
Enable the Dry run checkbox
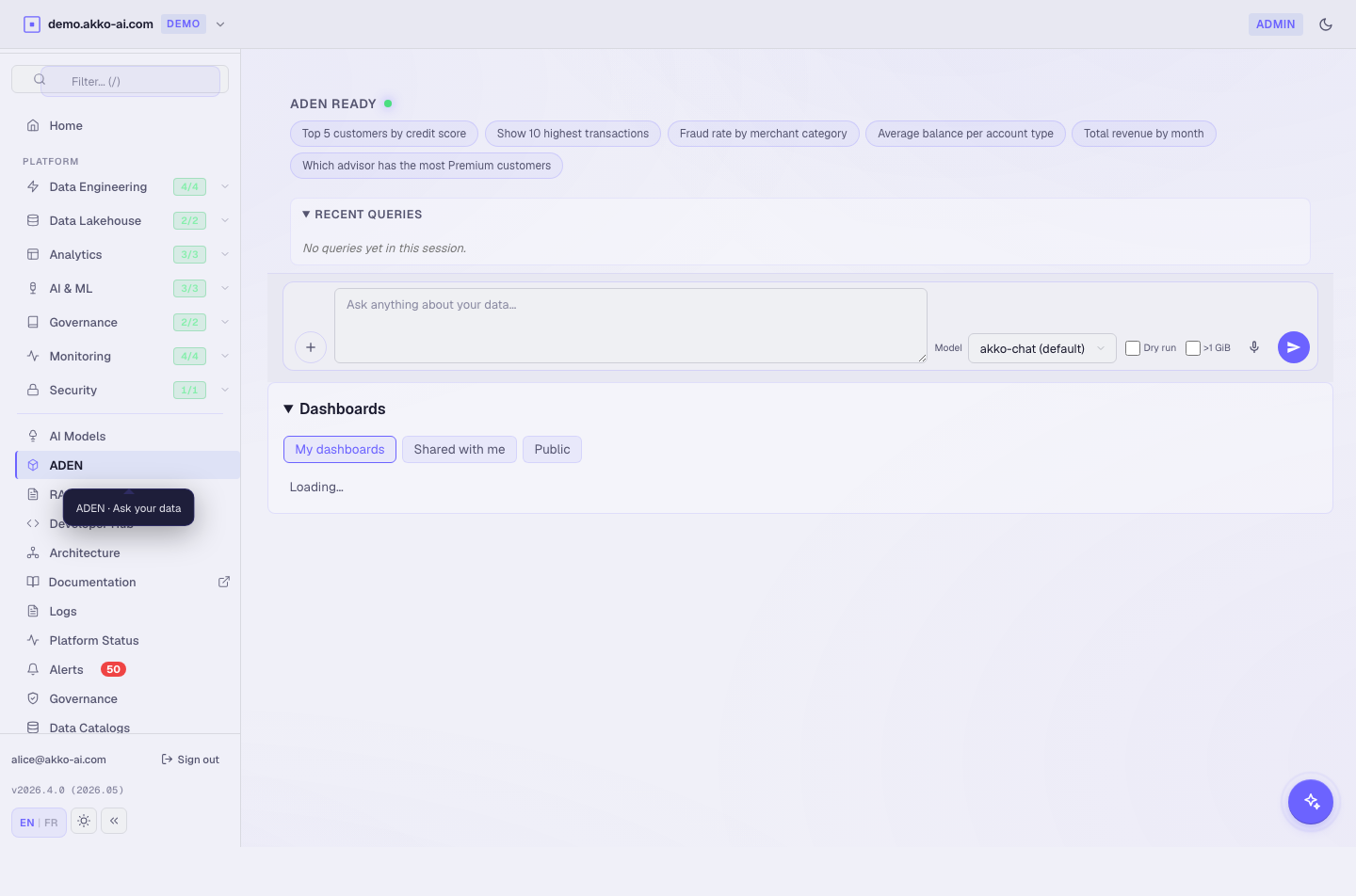(x=1133, y=348)
